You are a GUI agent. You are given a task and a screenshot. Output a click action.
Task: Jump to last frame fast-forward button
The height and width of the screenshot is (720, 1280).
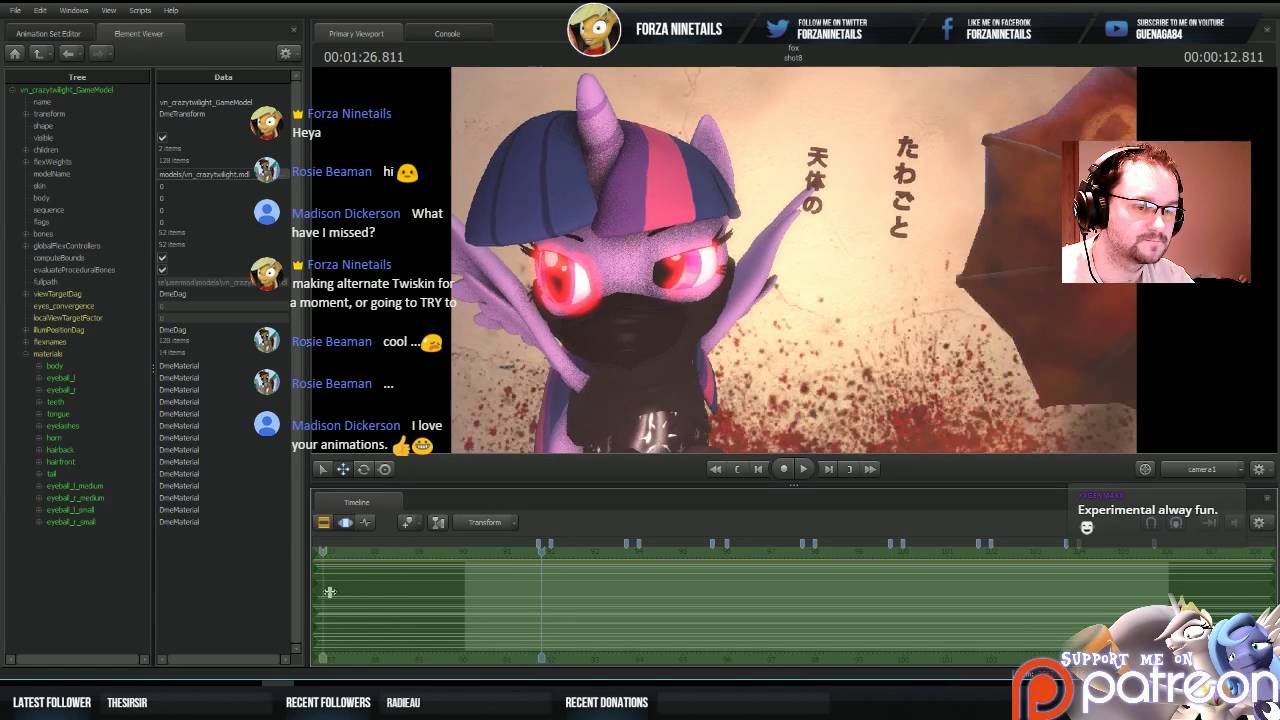tap(870, 469)
